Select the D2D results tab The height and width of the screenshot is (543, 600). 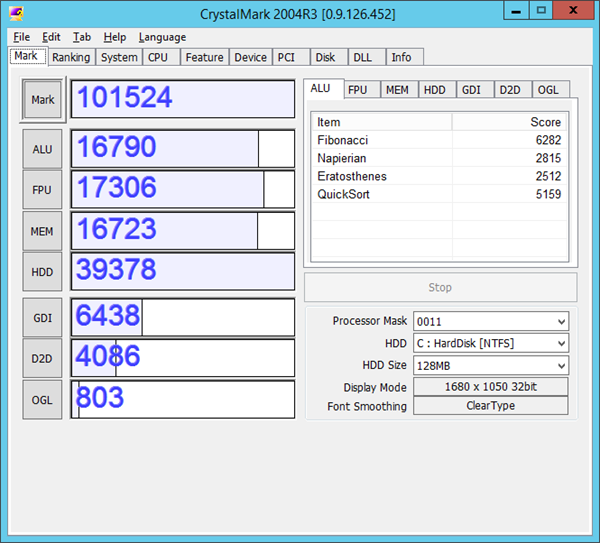513,90
